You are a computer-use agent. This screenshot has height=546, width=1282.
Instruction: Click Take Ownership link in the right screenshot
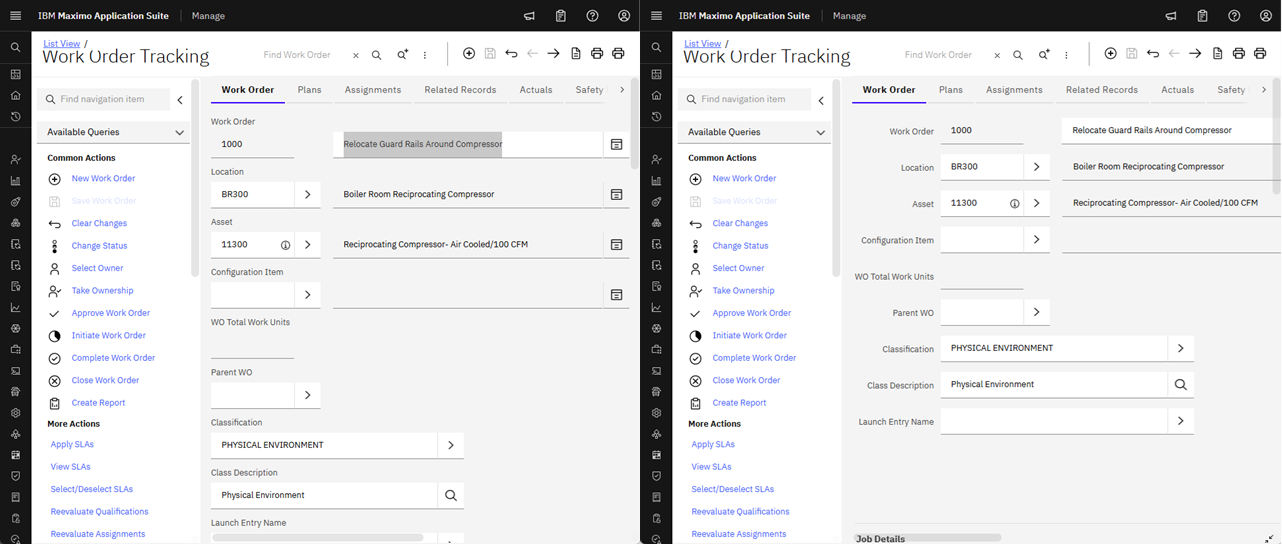[x=743, y=291]
